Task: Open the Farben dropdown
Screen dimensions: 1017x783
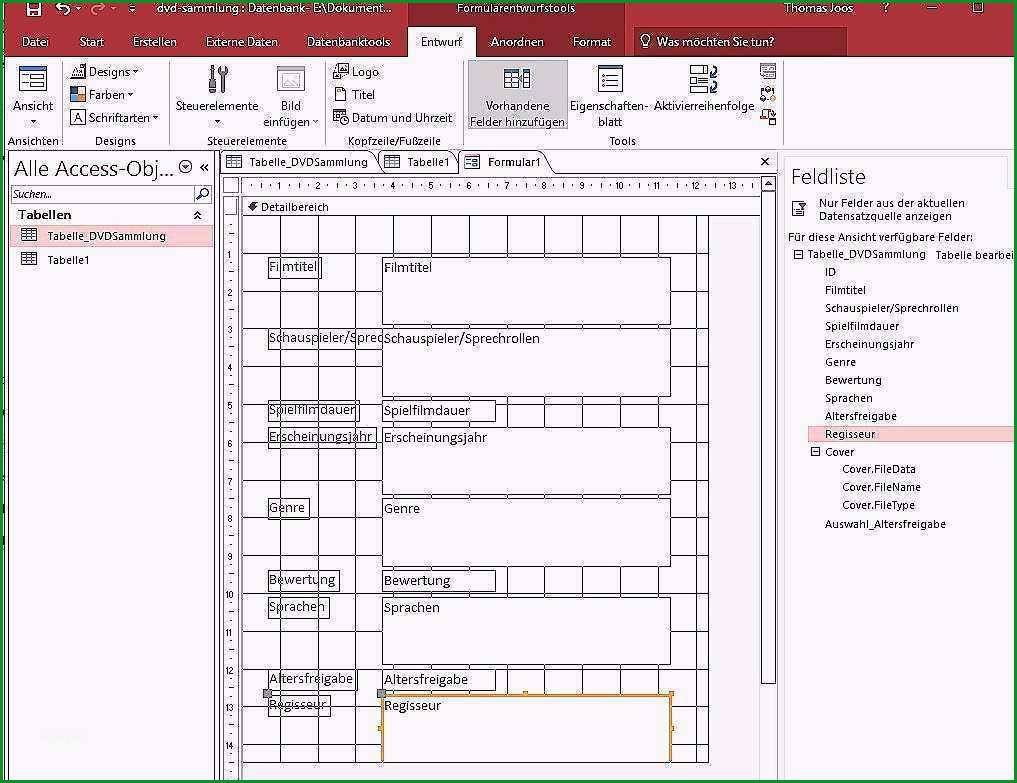Action: coord(102,95)
